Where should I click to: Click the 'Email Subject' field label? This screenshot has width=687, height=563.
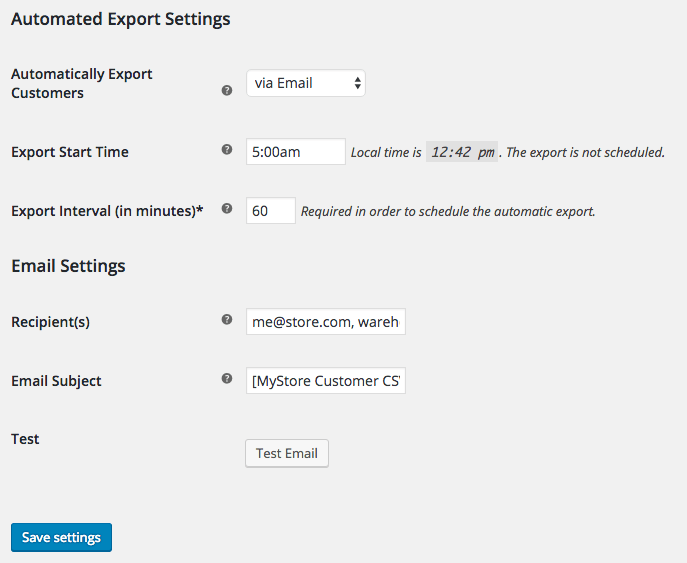tap(56, 381)
